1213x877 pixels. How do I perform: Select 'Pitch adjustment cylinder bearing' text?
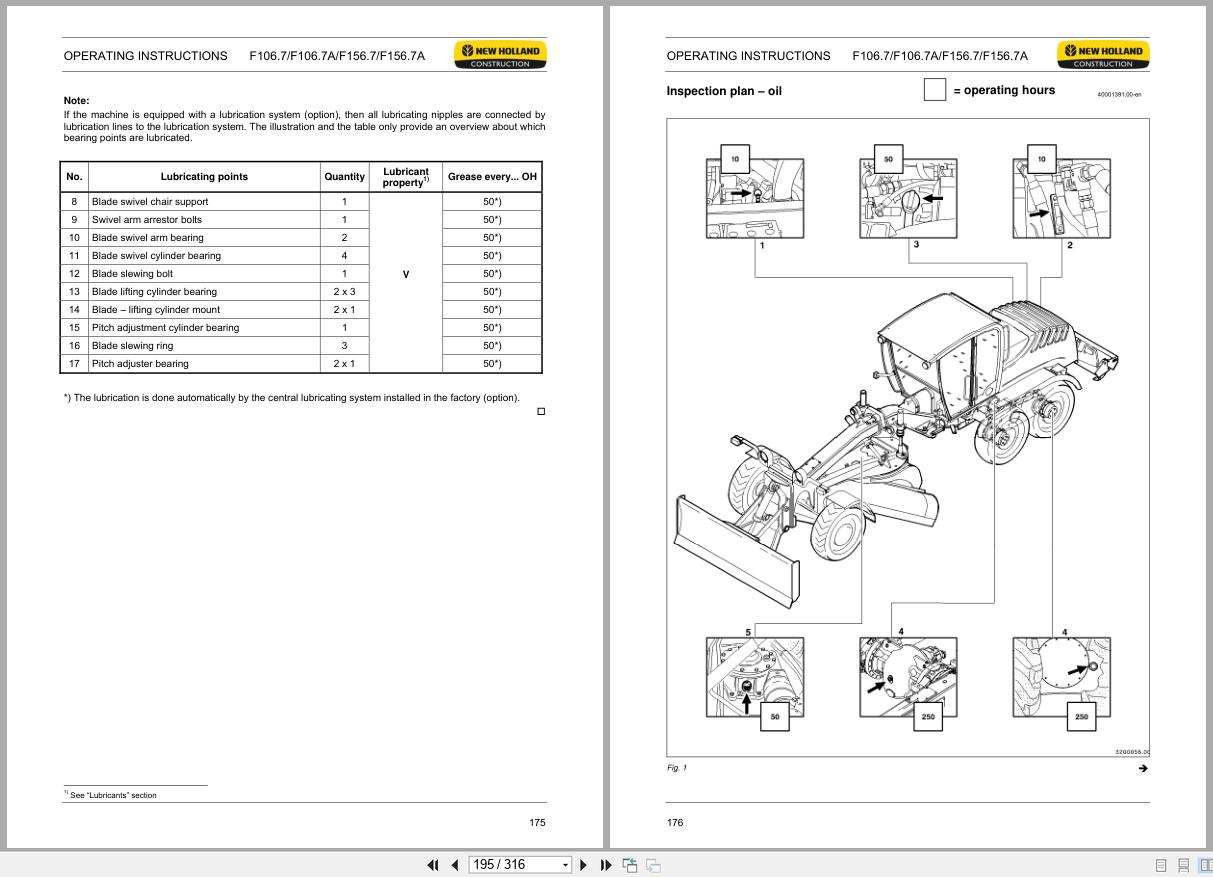pyautogui.click(x=165, y=327)
